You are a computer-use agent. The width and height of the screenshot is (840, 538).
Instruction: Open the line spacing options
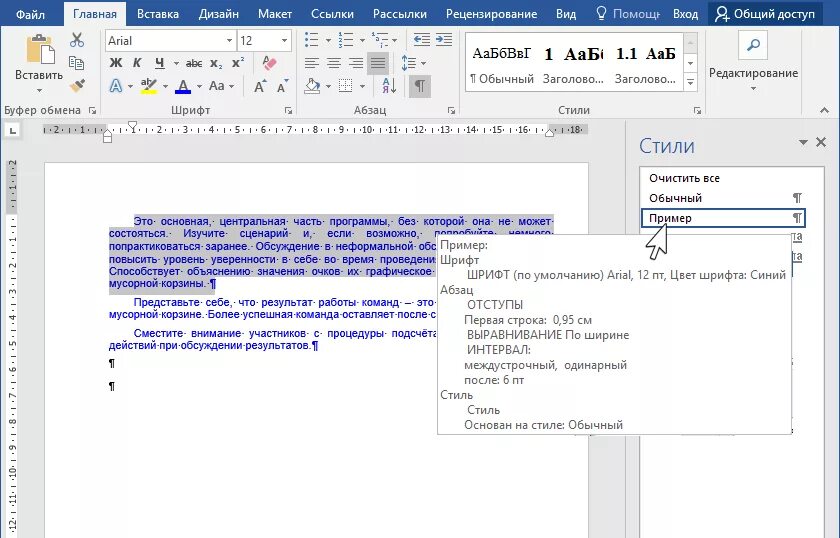(413, 63)
